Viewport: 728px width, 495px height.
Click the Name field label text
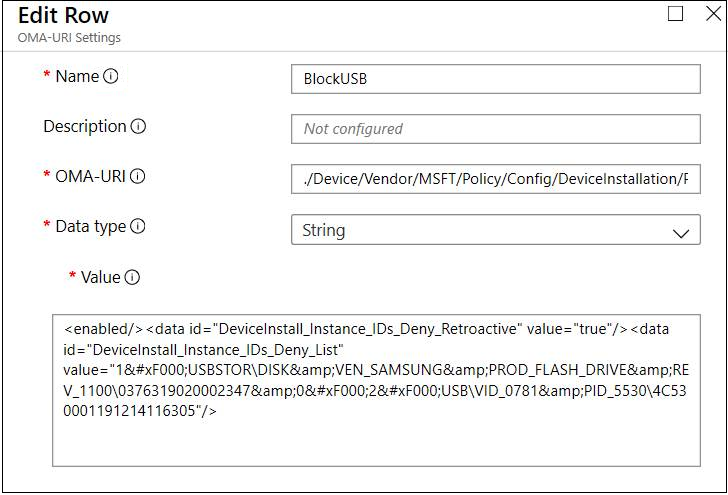pos(77,77)
